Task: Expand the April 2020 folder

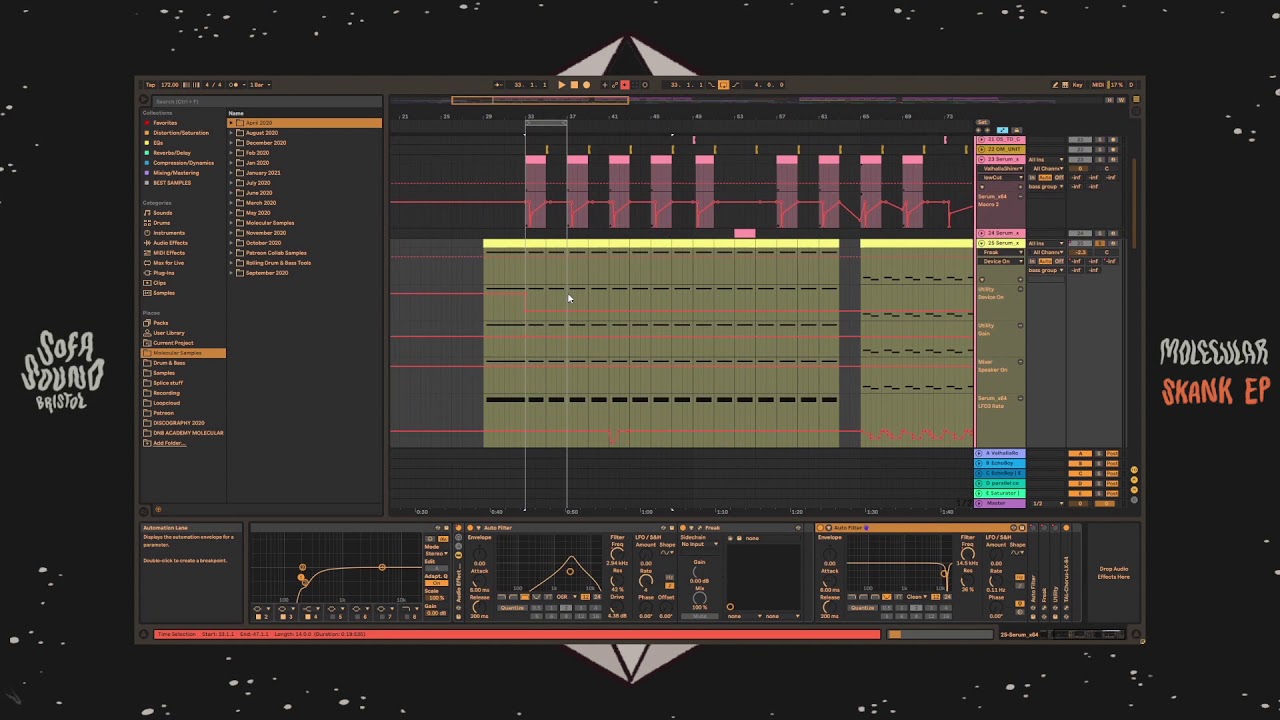Action: pos(232,123)
